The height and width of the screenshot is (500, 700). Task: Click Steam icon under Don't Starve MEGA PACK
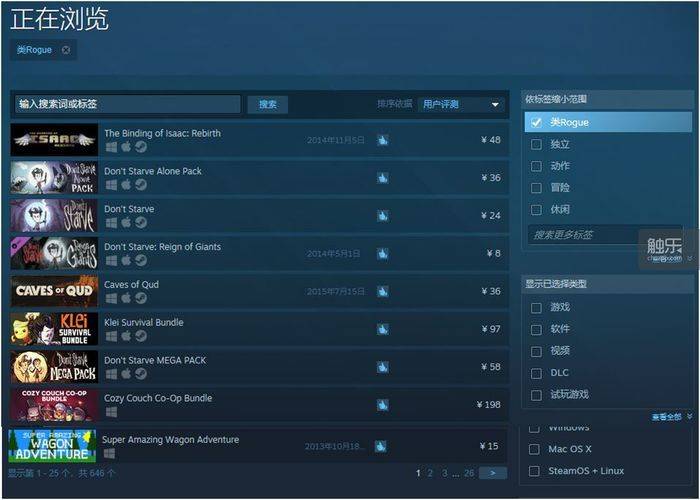141,374
